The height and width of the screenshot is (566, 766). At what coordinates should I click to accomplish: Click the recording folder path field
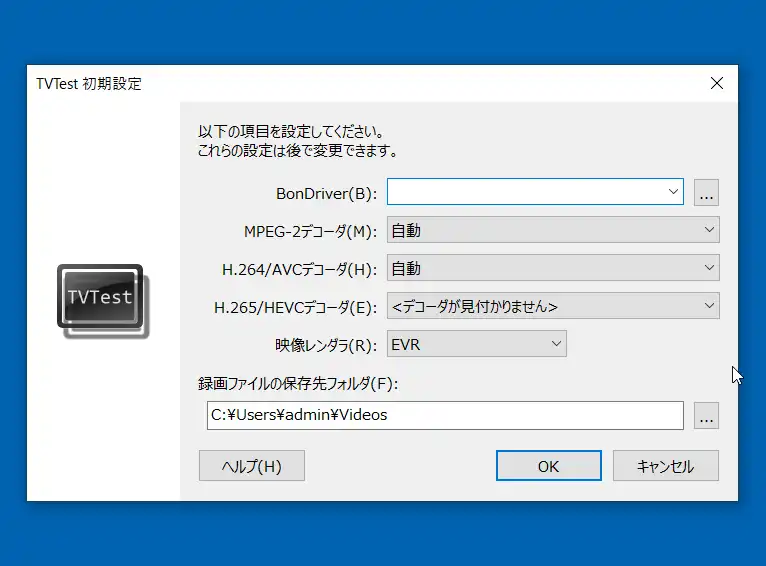(x=445, y=416)
